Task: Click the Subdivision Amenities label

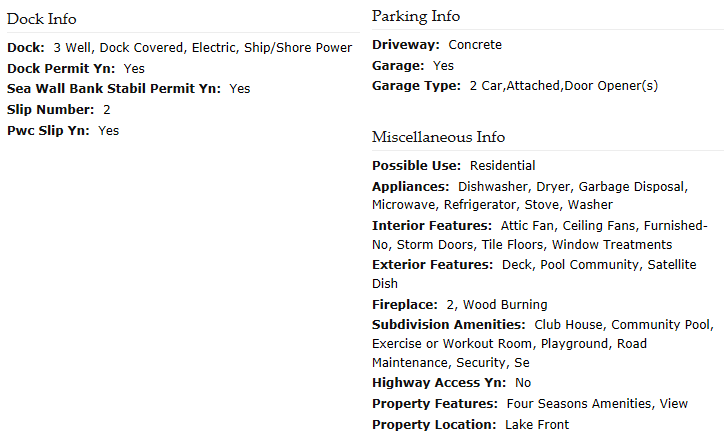Action: 449,325
